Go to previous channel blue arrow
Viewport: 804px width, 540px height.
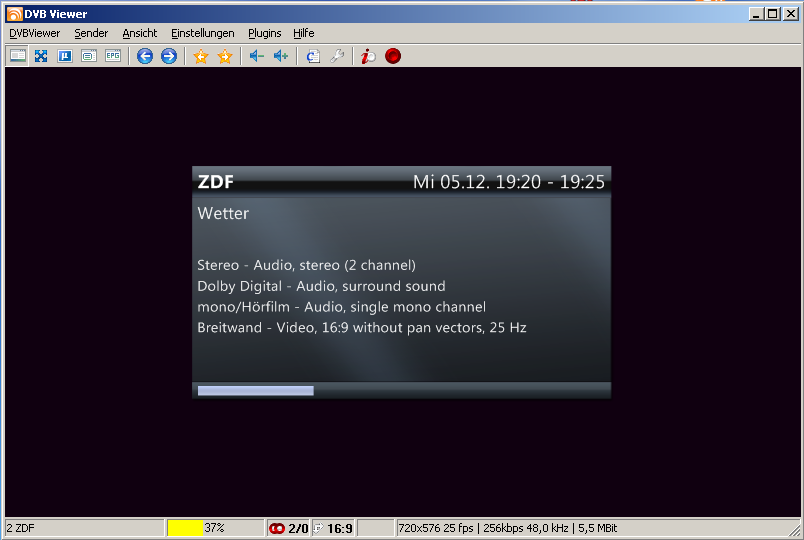(145, 56)
